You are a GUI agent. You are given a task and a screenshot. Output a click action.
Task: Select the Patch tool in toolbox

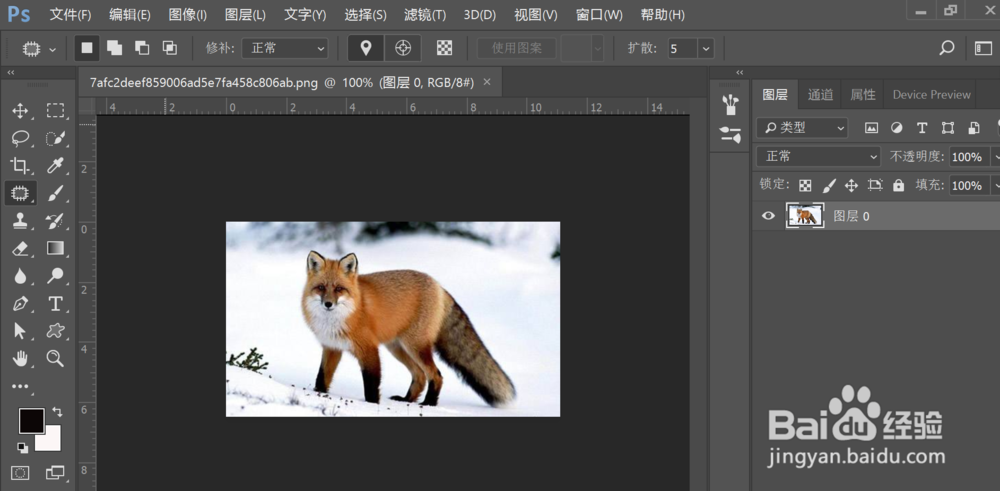click(x=20, y=193)
